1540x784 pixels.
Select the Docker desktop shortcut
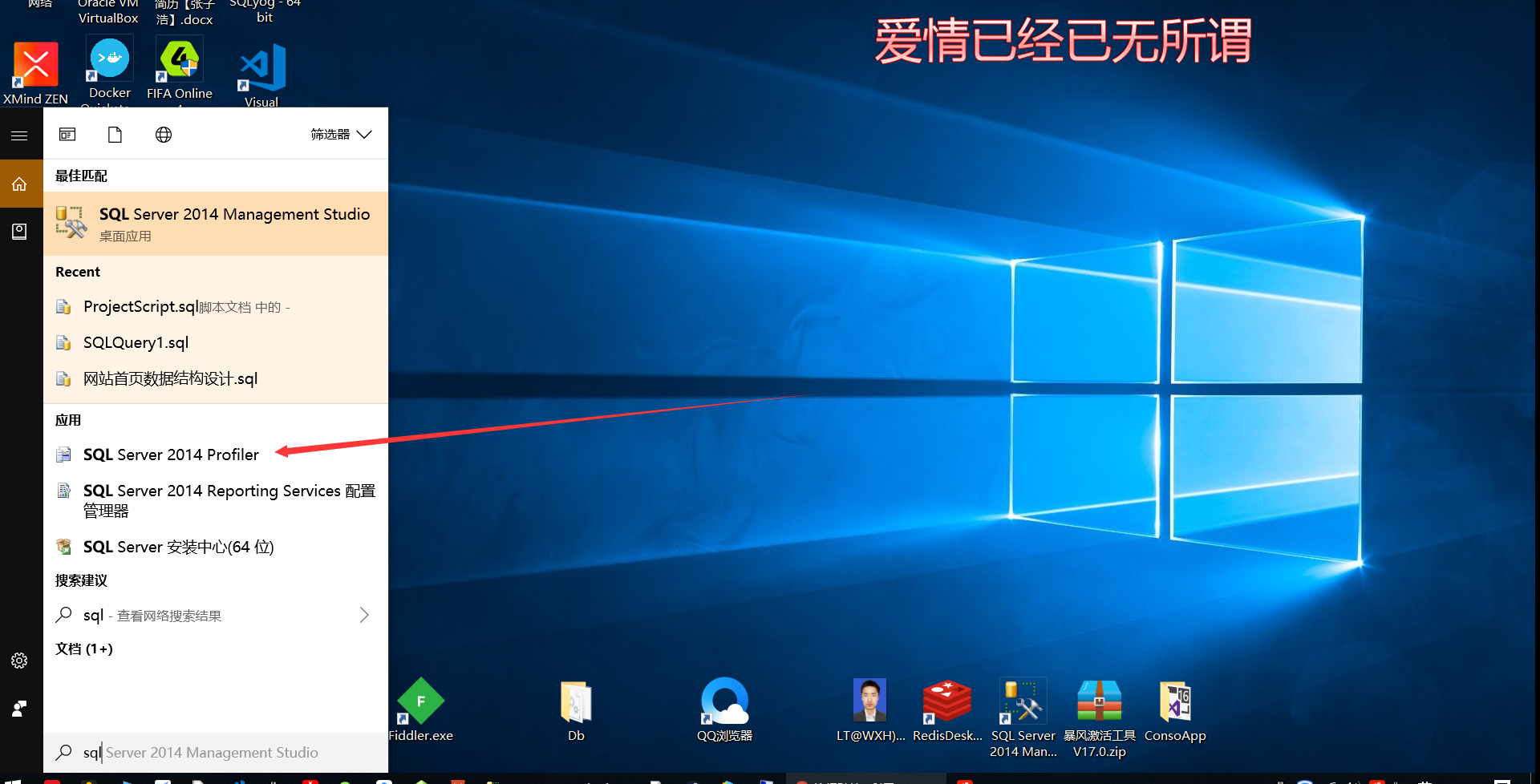point(109,71)
